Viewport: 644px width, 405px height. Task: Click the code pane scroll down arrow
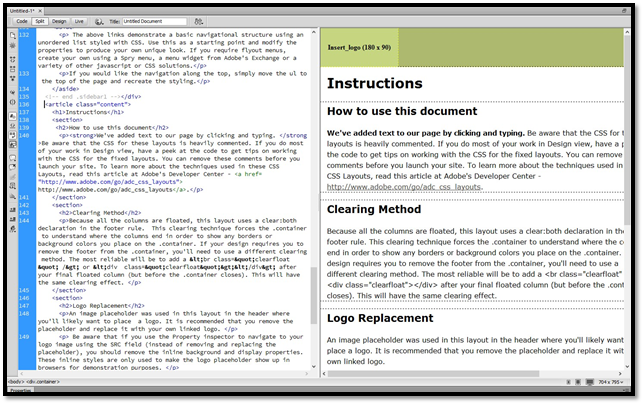314,366
